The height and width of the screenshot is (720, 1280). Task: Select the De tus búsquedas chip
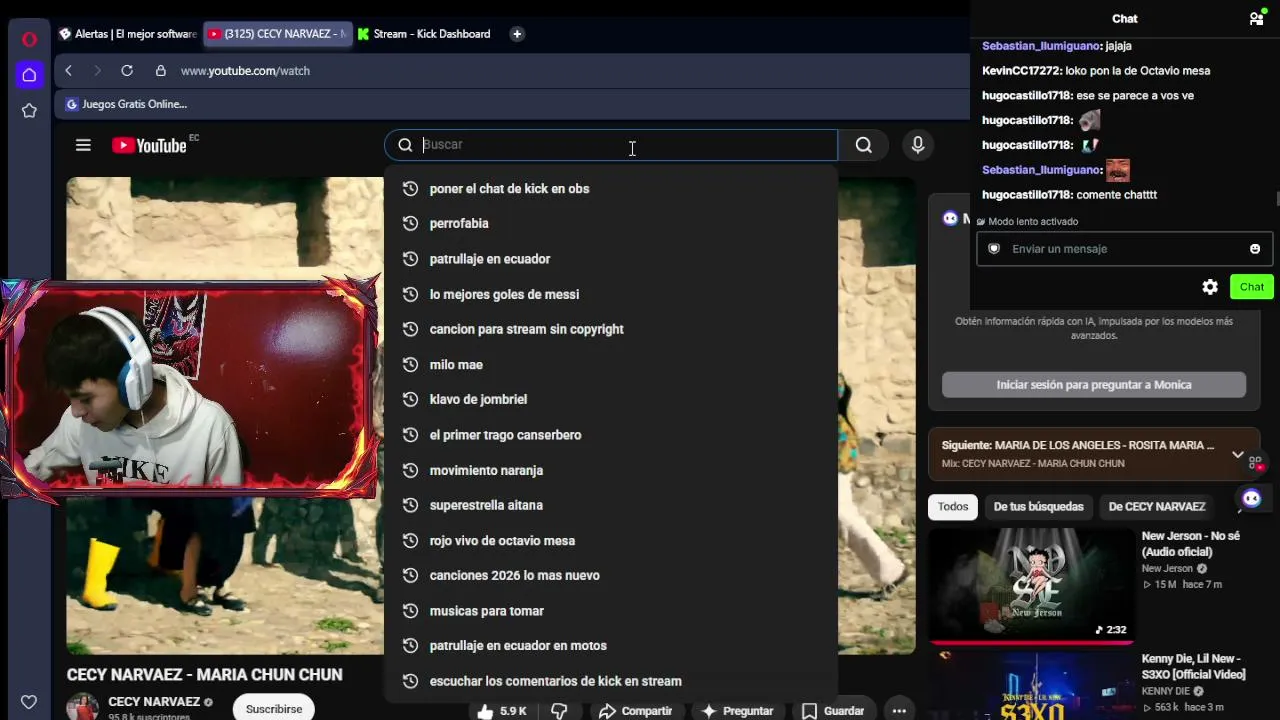pyautogui.click(x=1038, y=507)
